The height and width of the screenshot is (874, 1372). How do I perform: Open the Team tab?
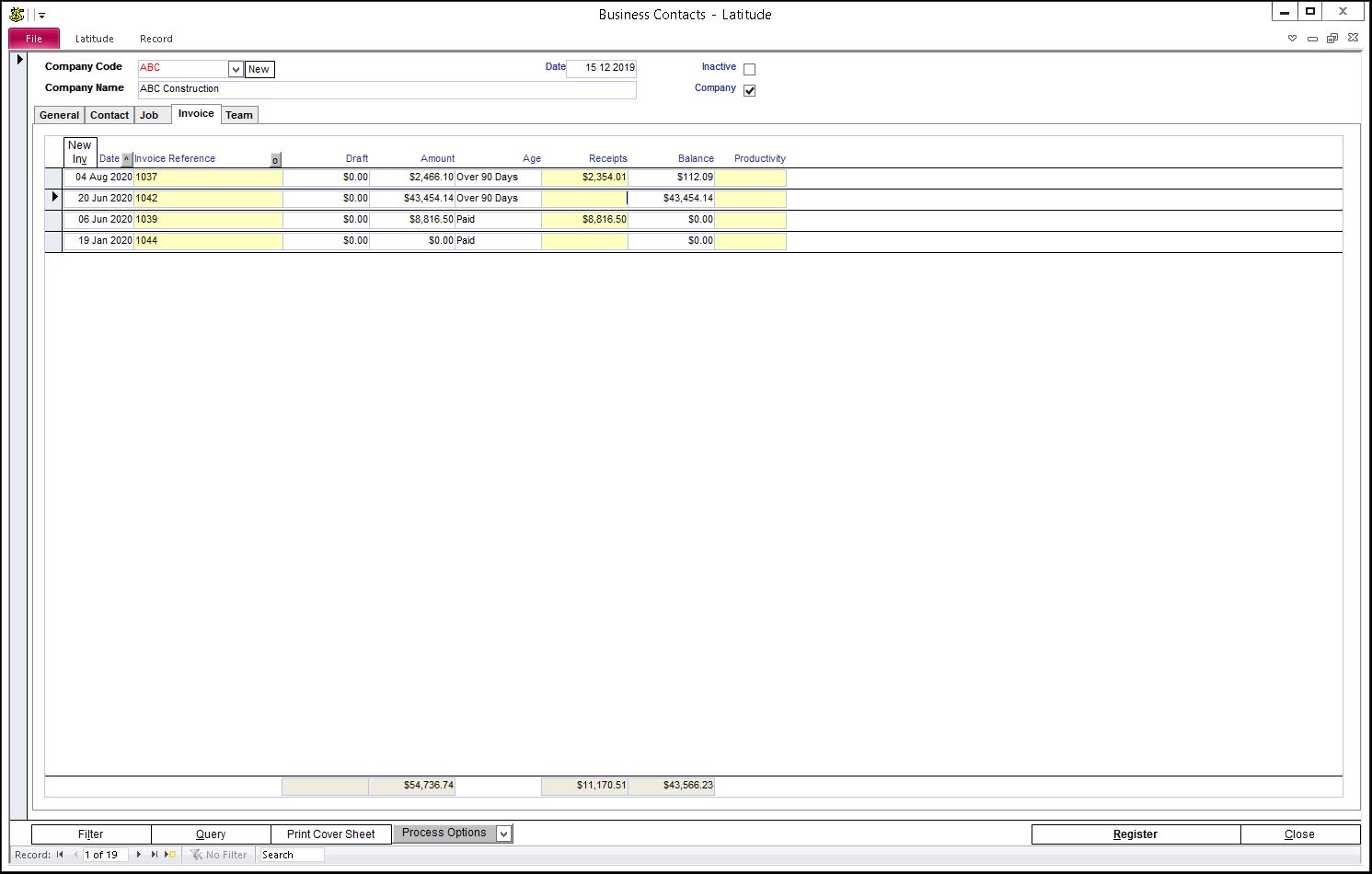[x=239, y=115]
